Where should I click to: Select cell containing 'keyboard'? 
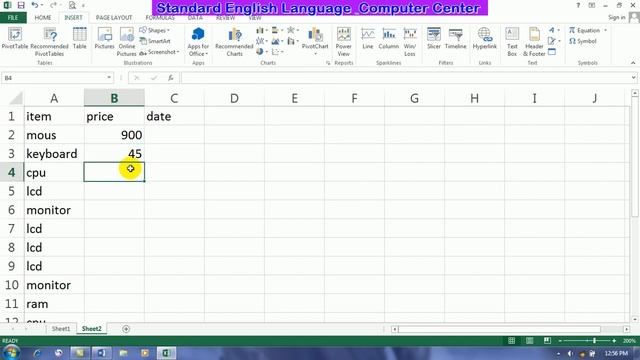tap(54, 154)
